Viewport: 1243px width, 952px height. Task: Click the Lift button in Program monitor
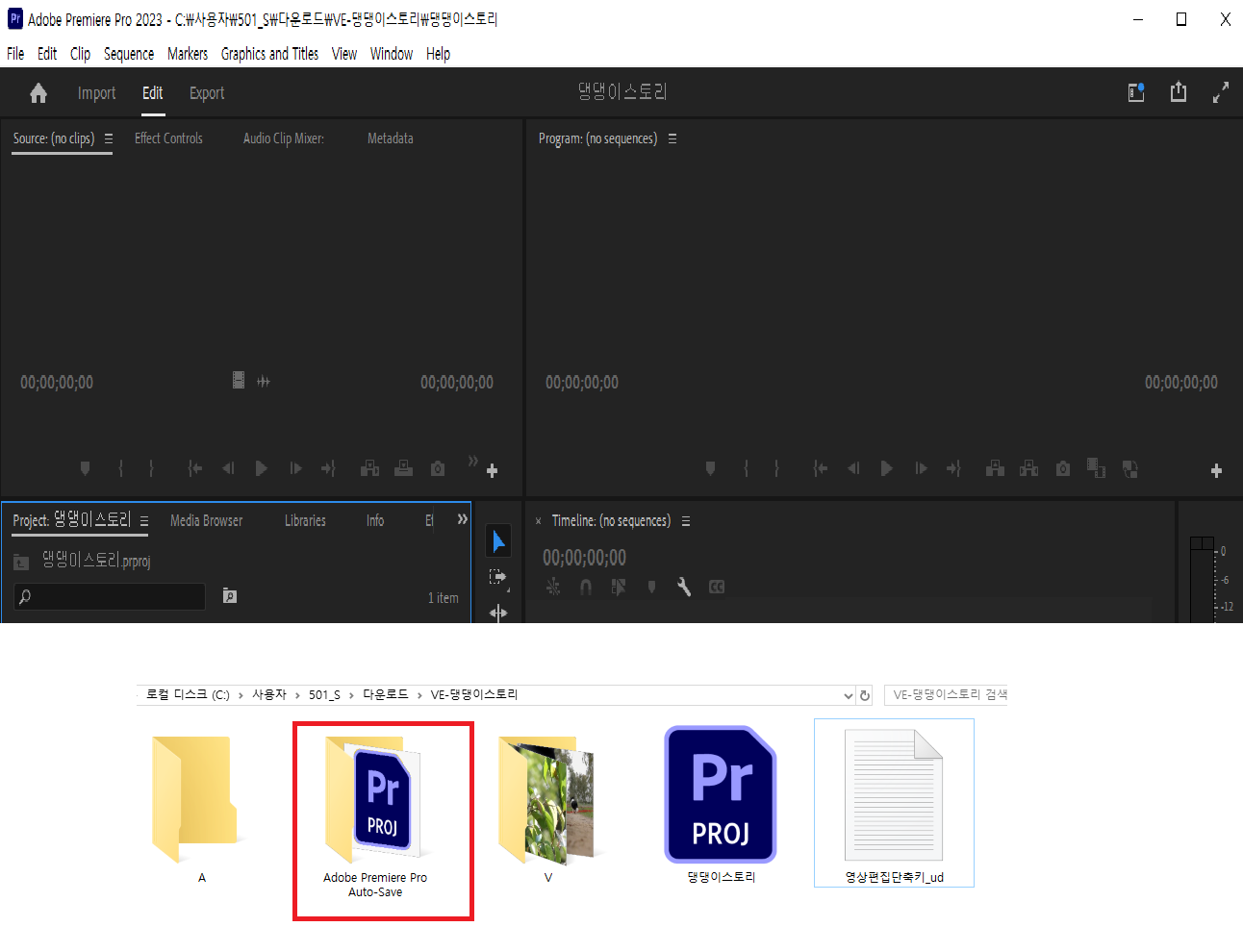click(995, 468)
